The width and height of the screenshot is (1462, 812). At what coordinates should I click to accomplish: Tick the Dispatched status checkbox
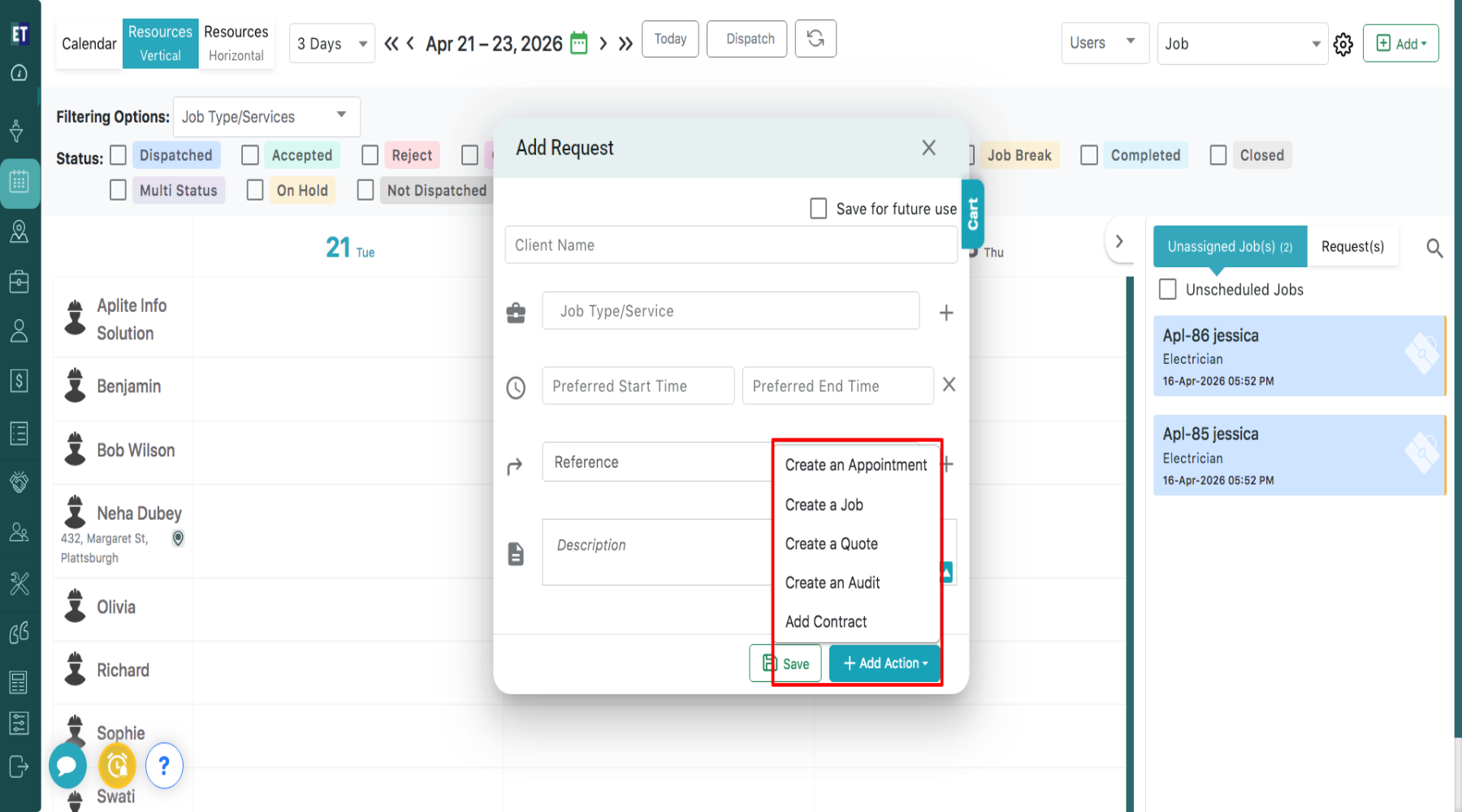(119, 155)
